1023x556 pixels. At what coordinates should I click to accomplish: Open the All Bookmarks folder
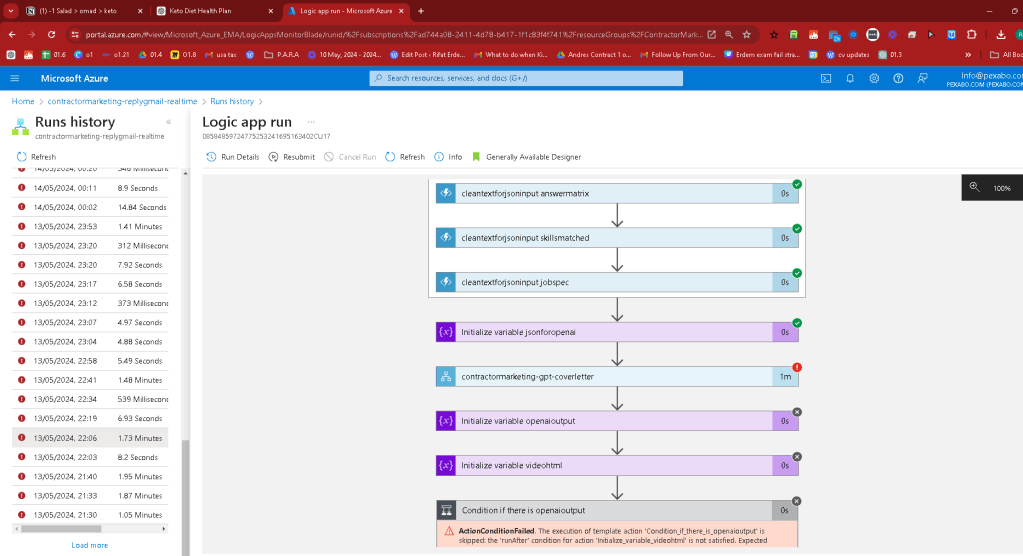click(1005, 55)
